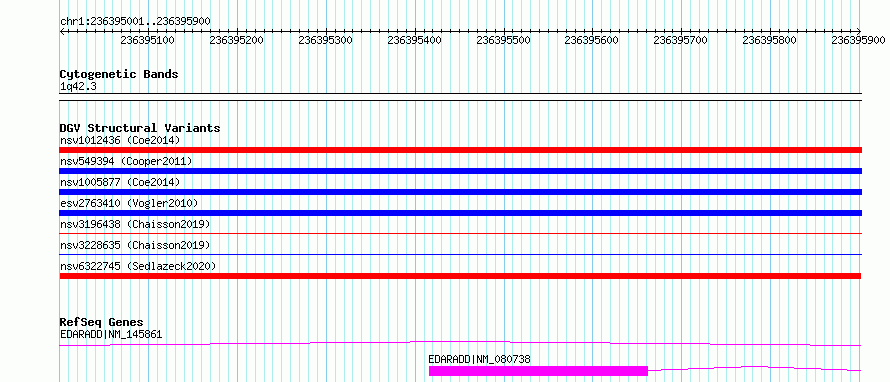The image size is (890, 382).
Task: Click the nsv1012436 (Coe2014) red variant bar
Action: pyautogui.click(x=460, y=150)
